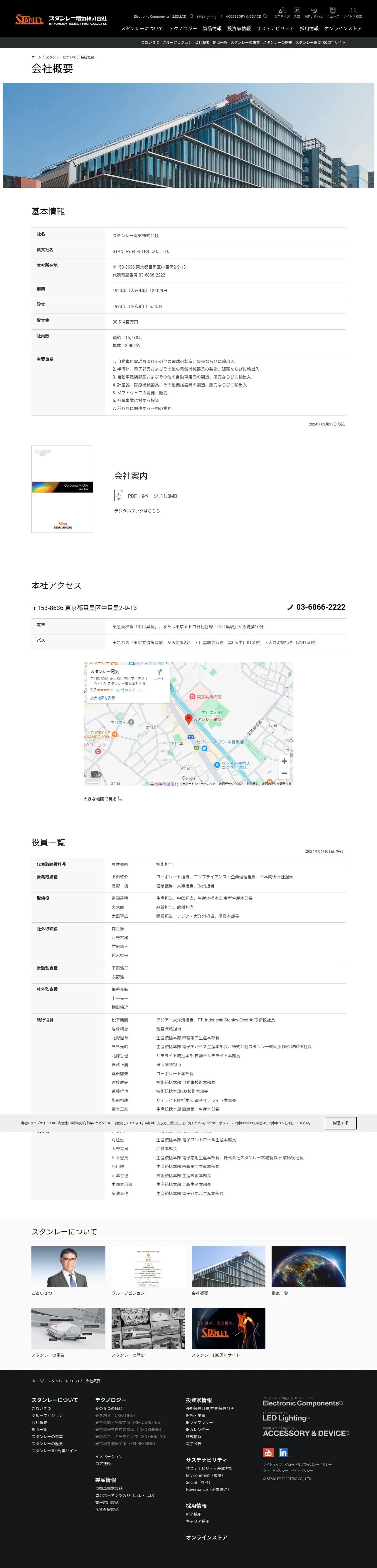Click the red スタンレー電気 map pin
Image resolution: width=377 pixels, height=1568 pixels.
(x=188, y=719)
